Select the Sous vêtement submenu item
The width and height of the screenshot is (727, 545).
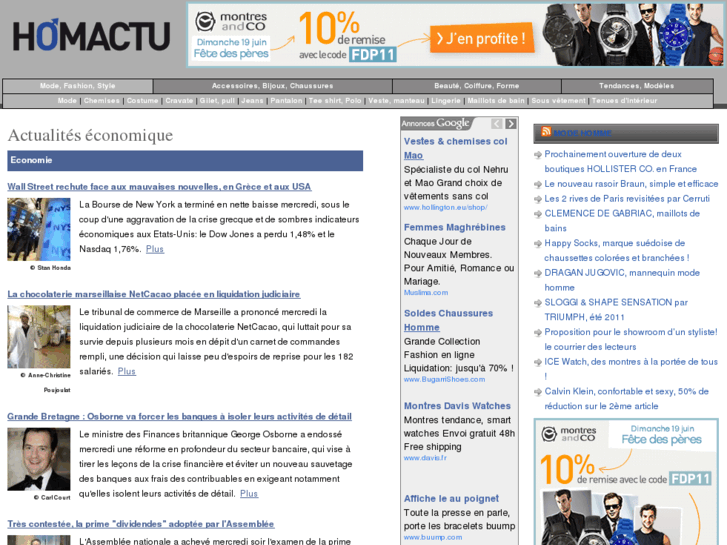(x=558, y=101)
